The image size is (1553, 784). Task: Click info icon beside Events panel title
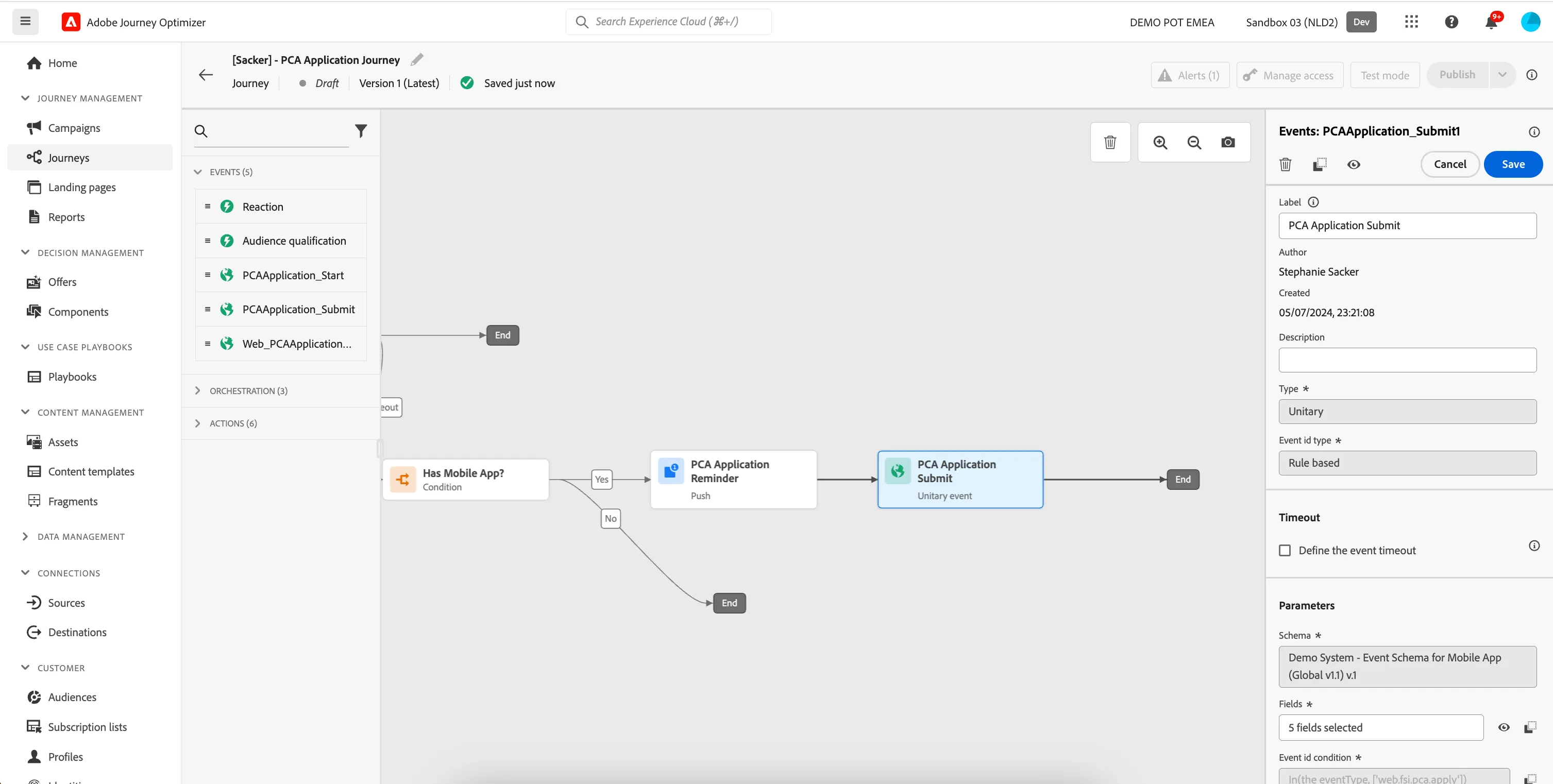pyautogui.click(x=1534, y=132)
